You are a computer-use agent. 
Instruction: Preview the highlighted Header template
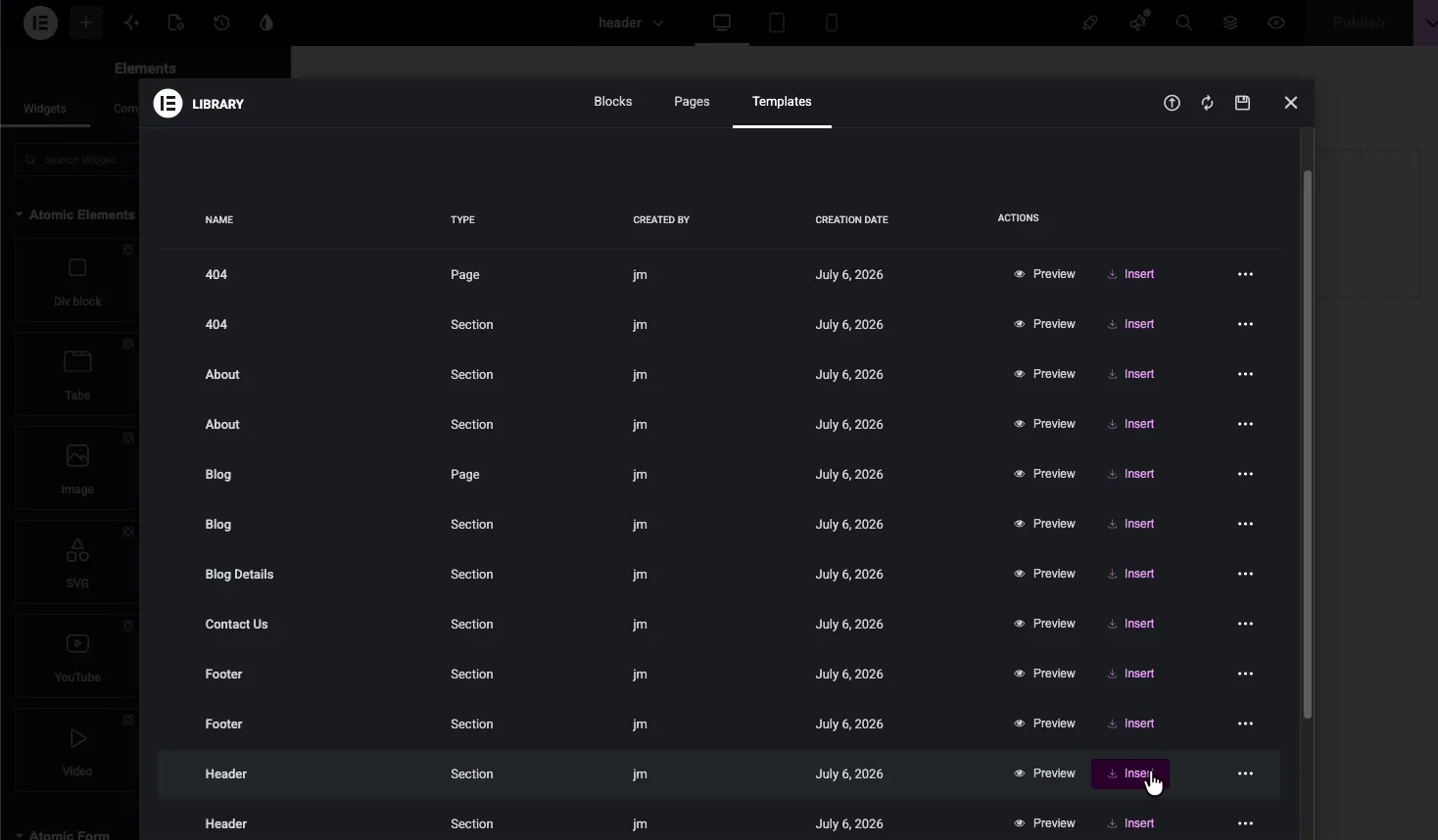pos(1045,773)
